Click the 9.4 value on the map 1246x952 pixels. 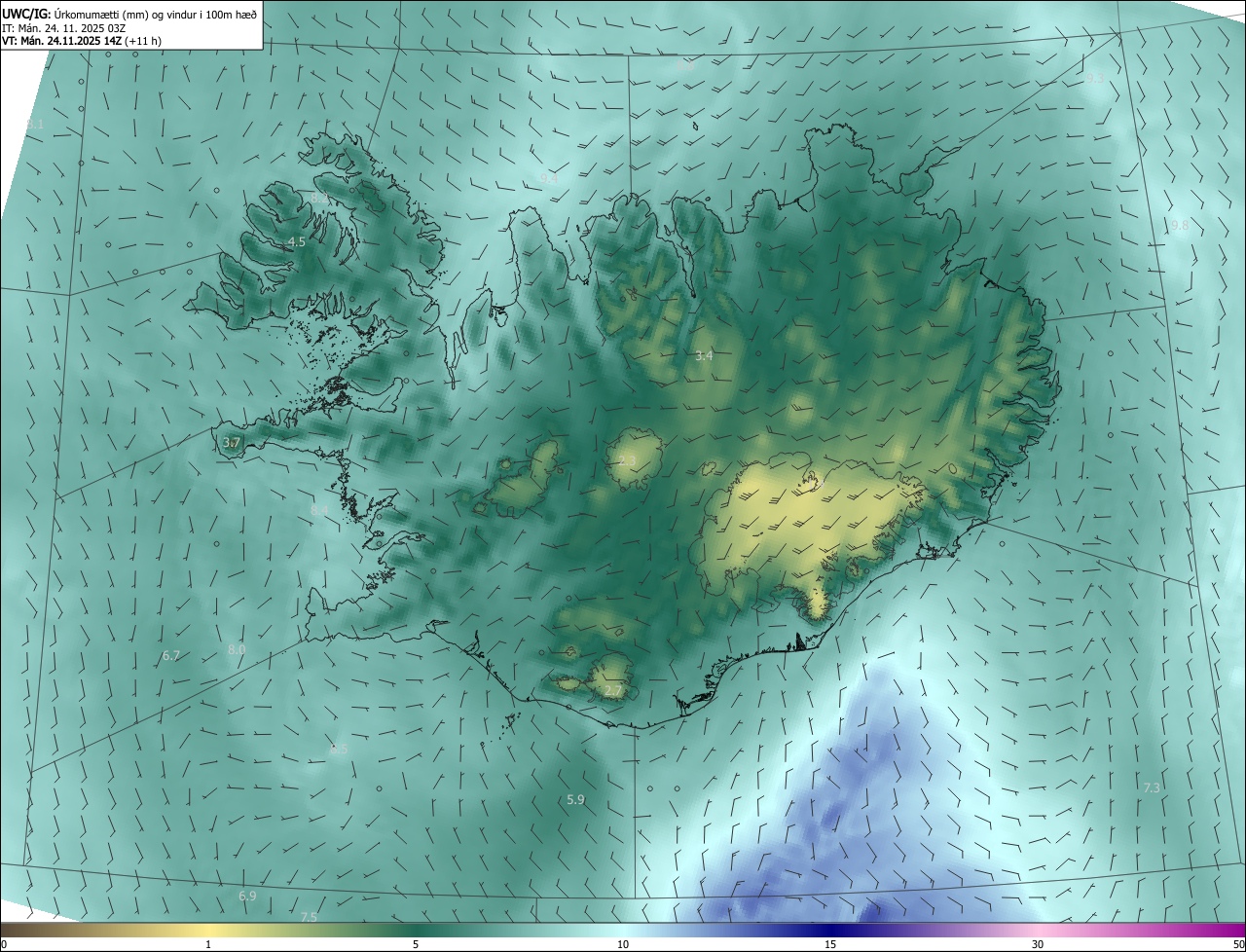click(x=549, y=179)
